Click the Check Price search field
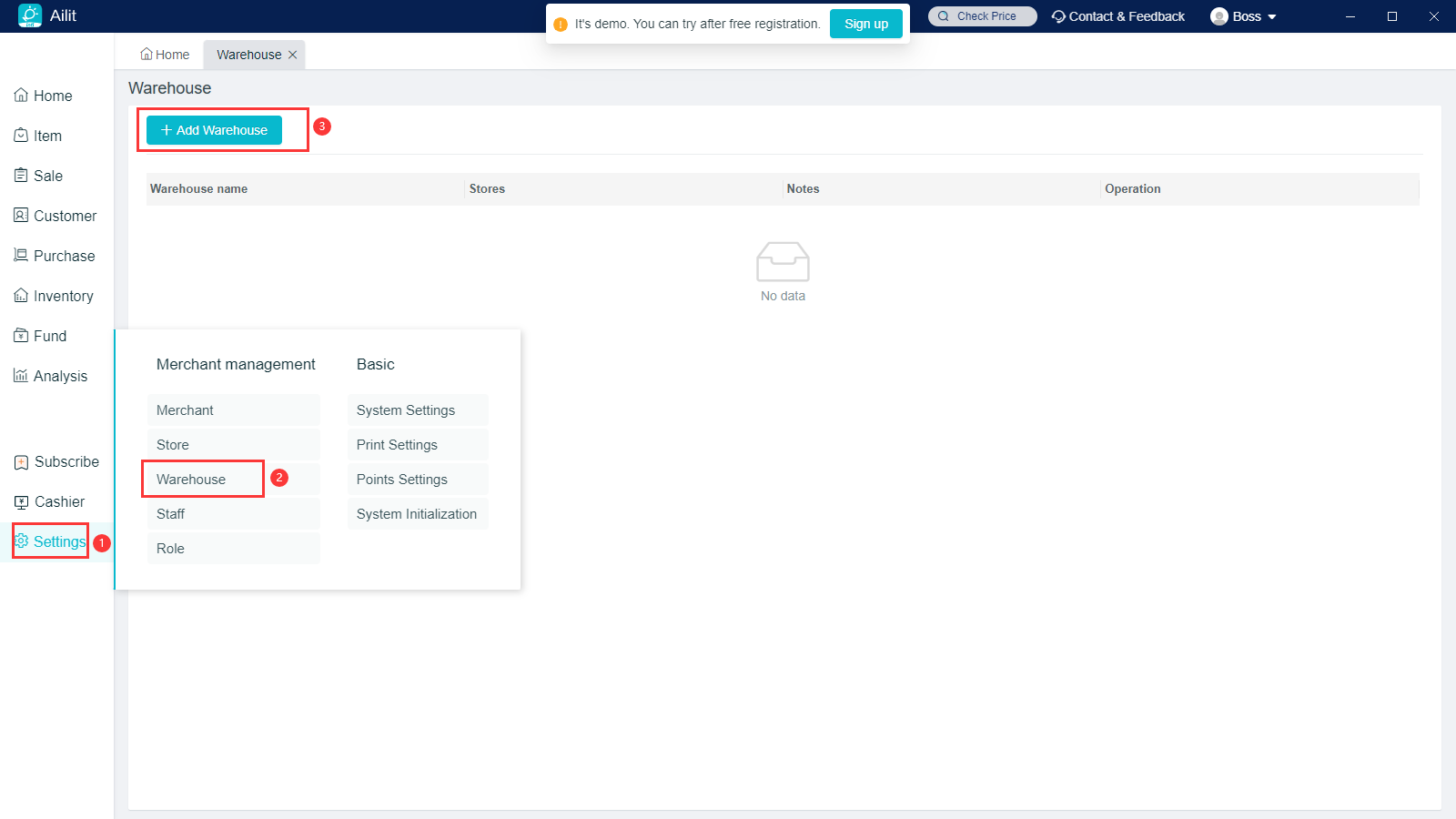This screenshot has width=1456, height=819. [983, 16]
